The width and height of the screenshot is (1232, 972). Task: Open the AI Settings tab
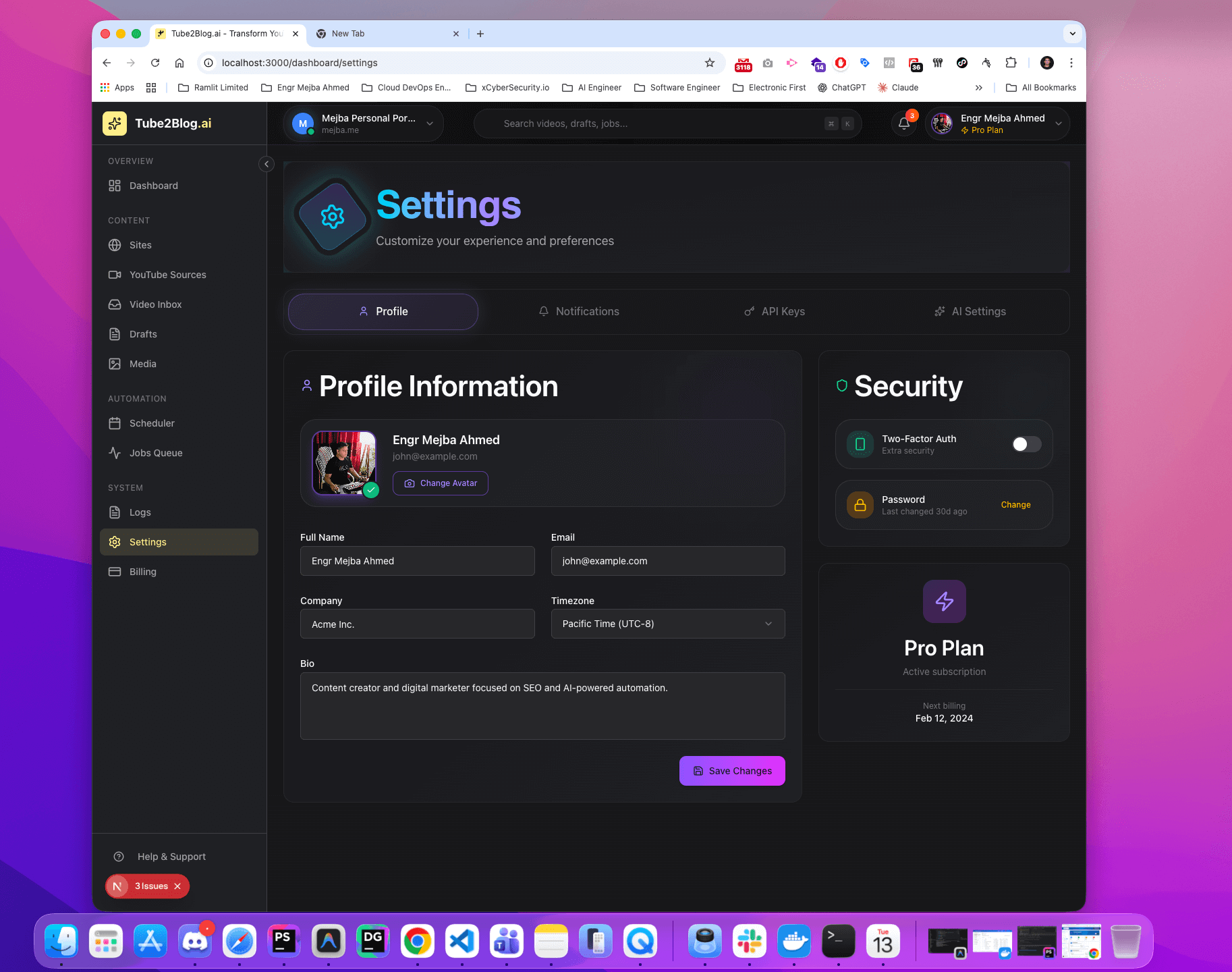[x=970, y=311]
